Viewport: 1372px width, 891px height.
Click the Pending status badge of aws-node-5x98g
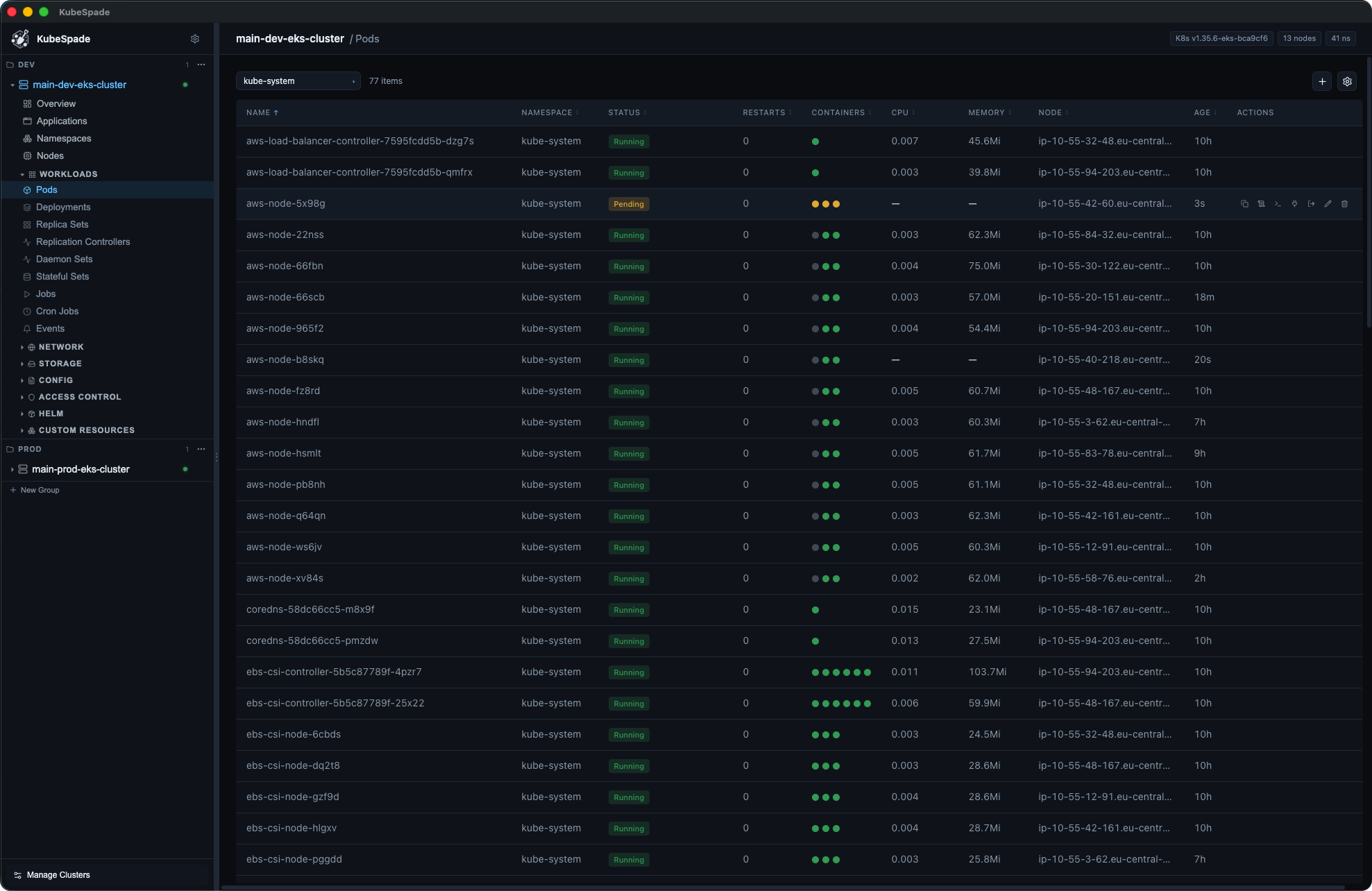pos(629,204)
